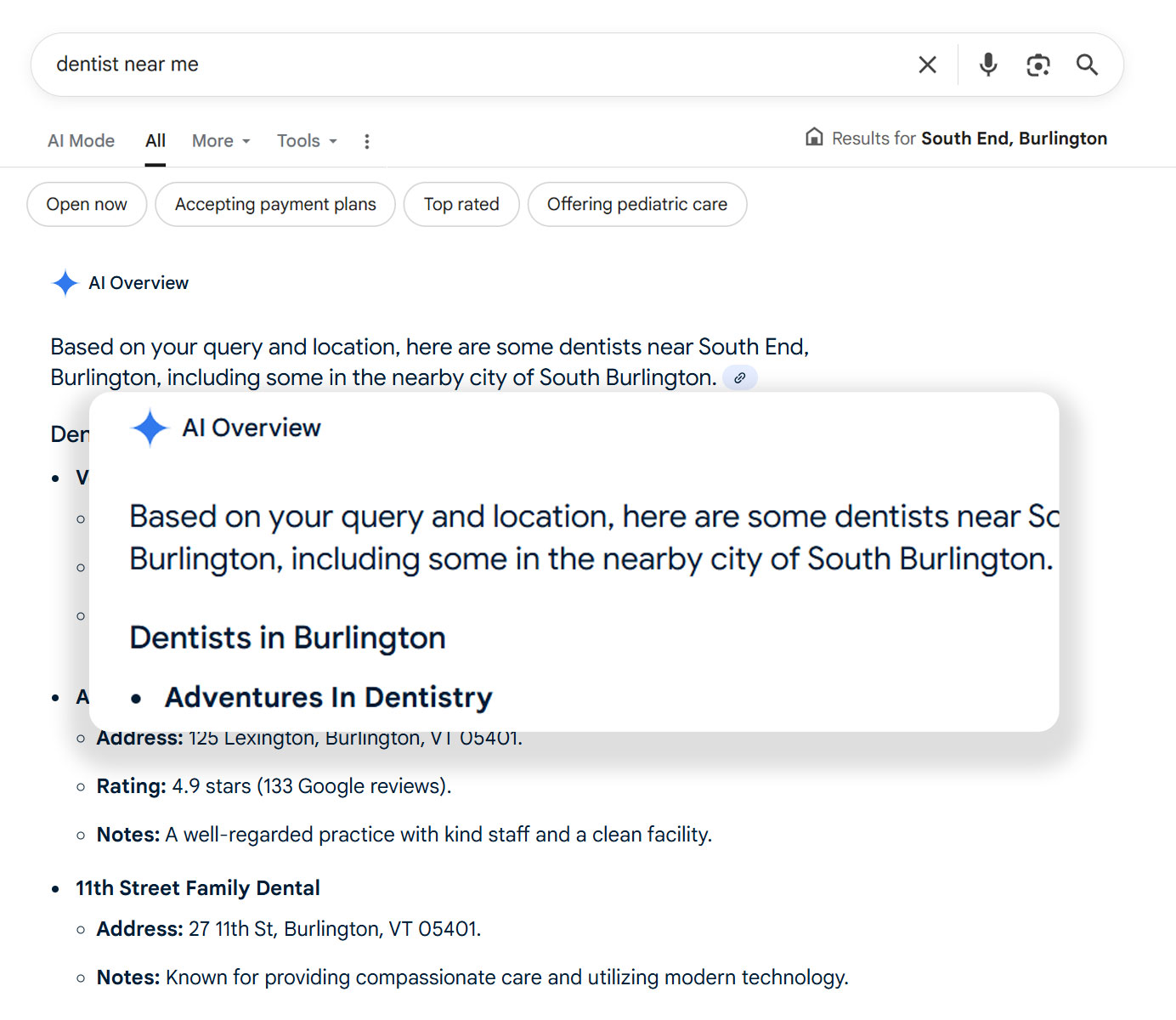
Task: Click the Dentists in Burlington heading in popup
Action: [287, 637]
